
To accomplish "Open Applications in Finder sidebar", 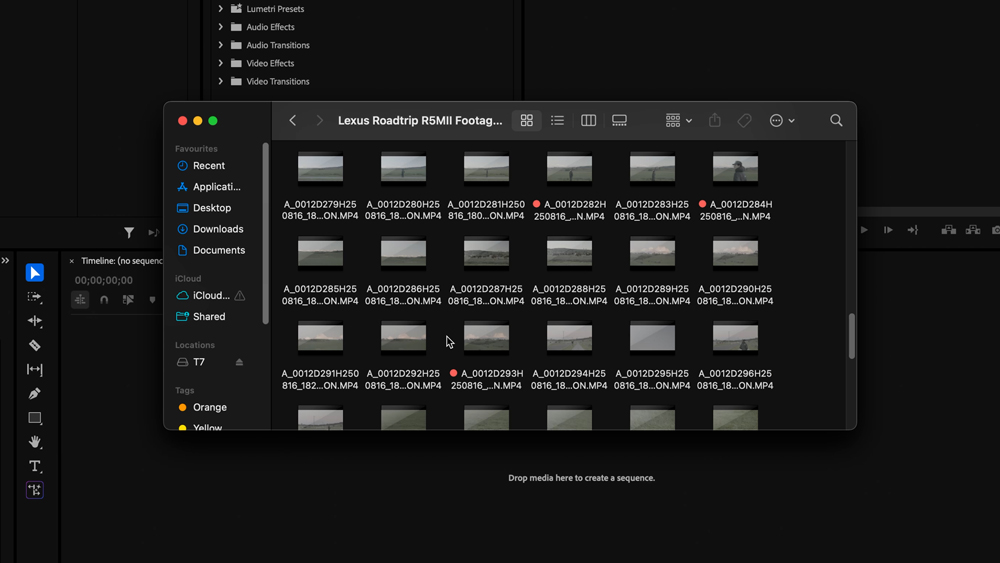I will [x=209, y=187].
